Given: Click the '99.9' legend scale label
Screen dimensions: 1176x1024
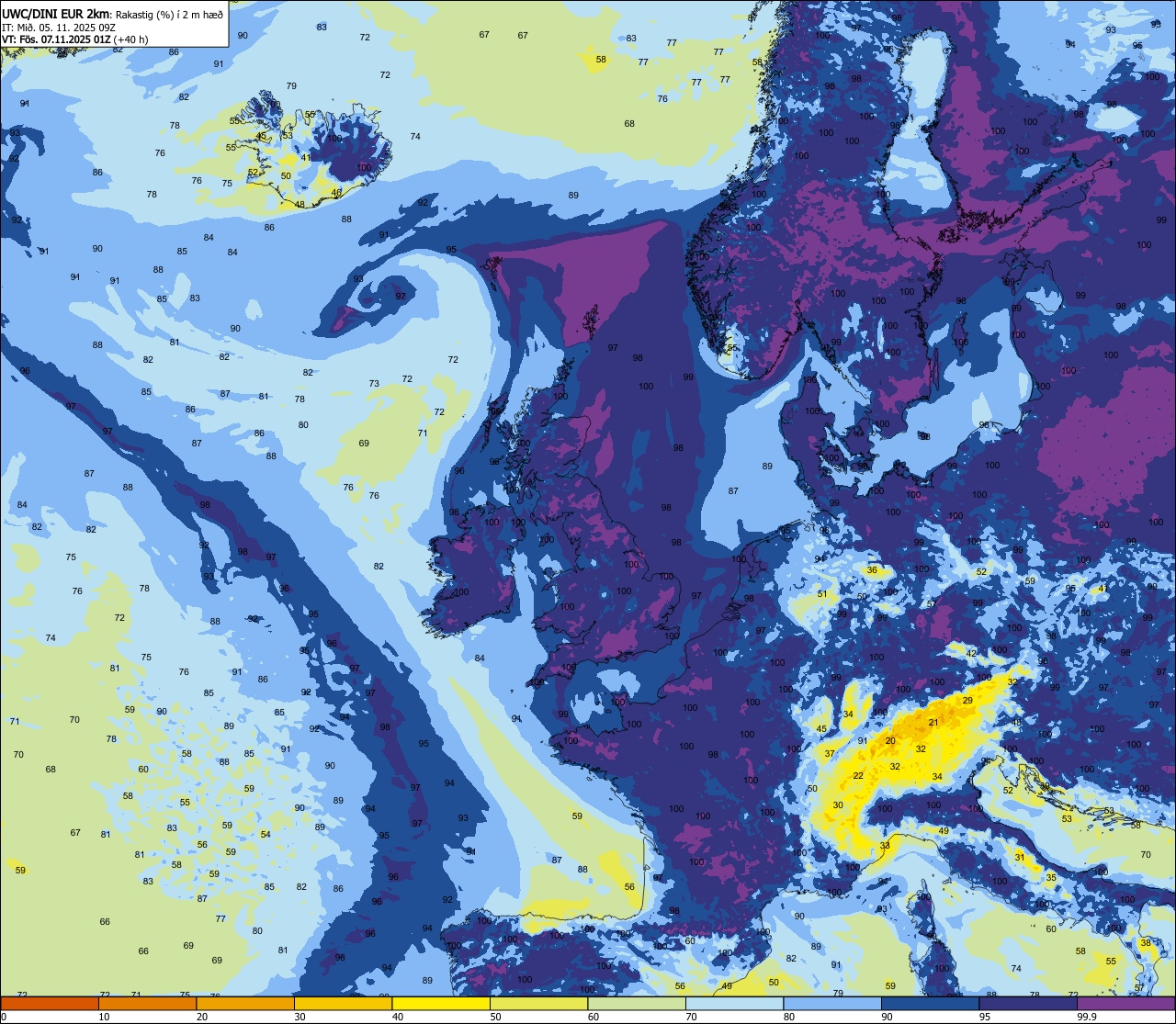Looking at the screenshot, I should 1088,1017.
